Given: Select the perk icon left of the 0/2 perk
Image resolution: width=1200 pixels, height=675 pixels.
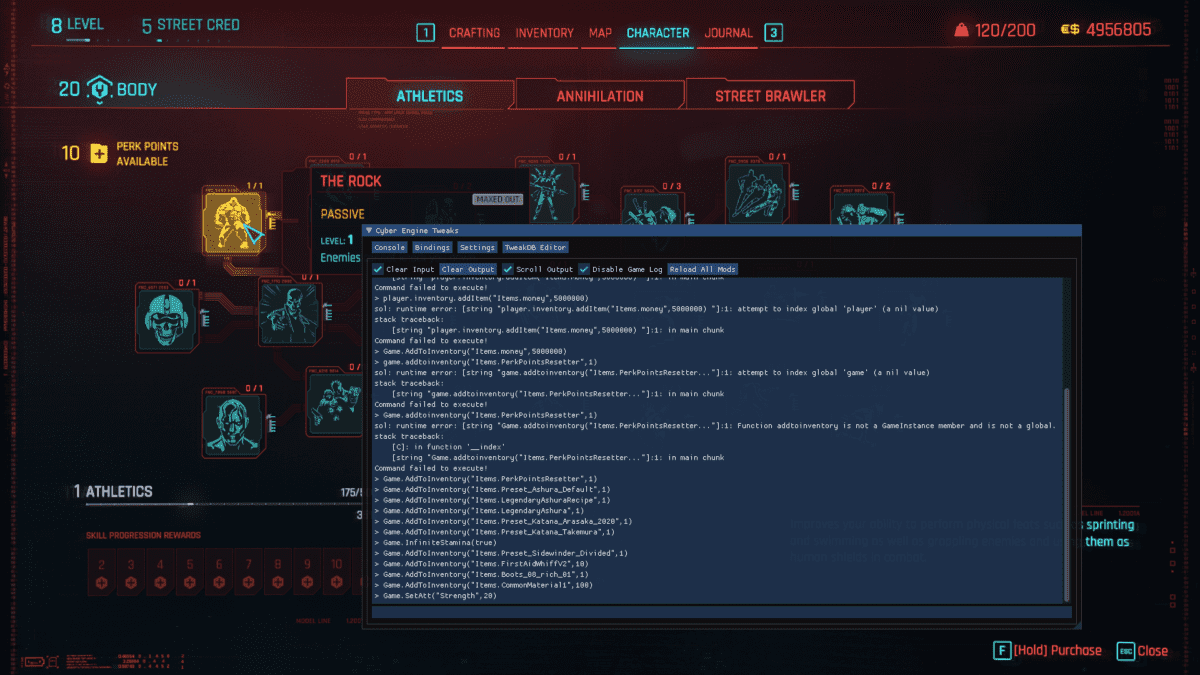Looking at the screenshot, I should (x=757, y=192).
